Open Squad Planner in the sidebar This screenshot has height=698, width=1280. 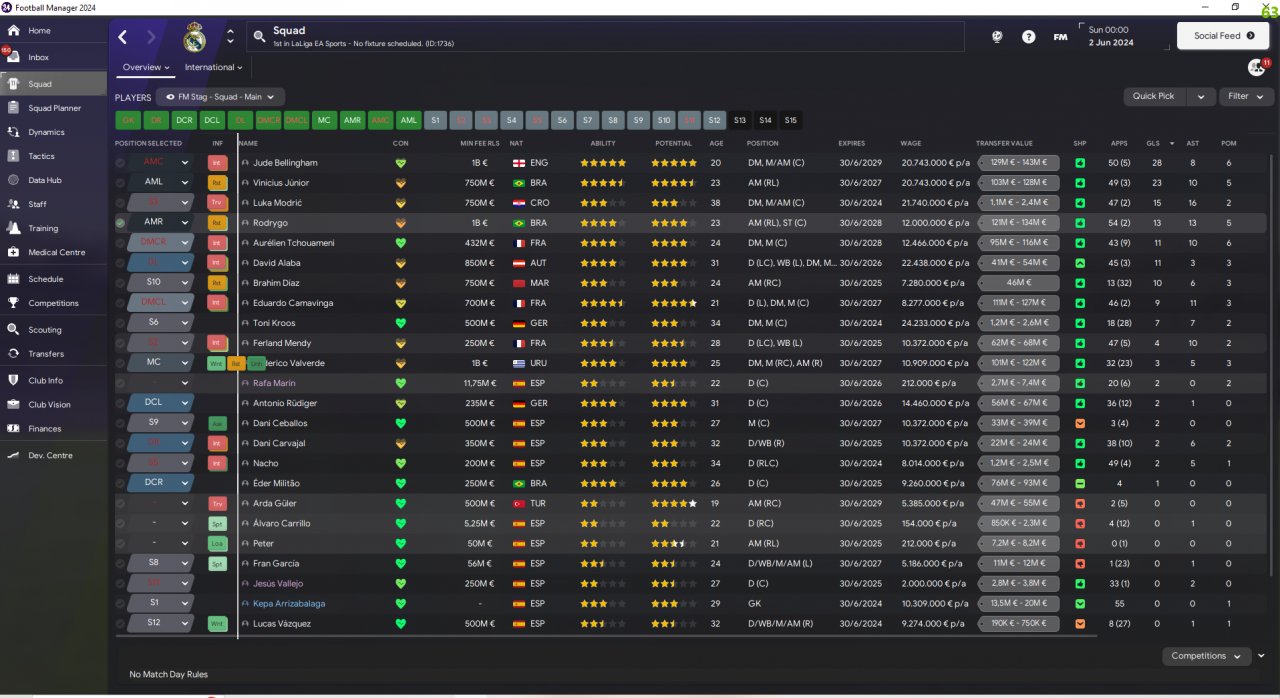tap(54, 108)
